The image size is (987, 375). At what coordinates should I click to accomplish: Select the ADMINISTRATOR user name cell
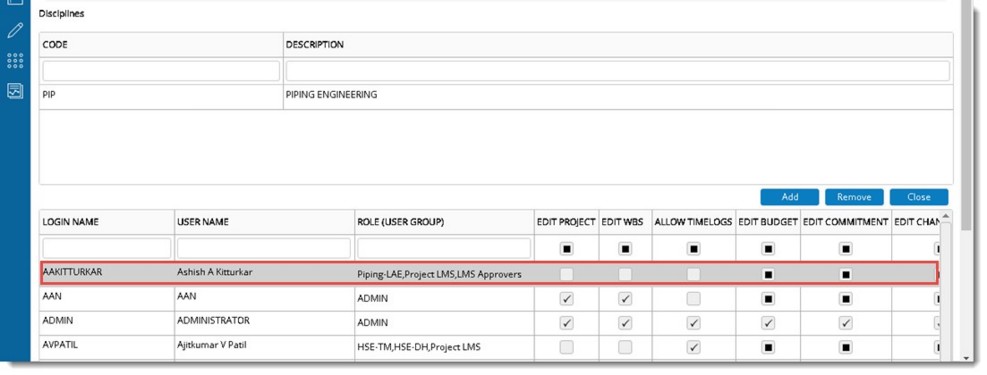tap(264, 323)
